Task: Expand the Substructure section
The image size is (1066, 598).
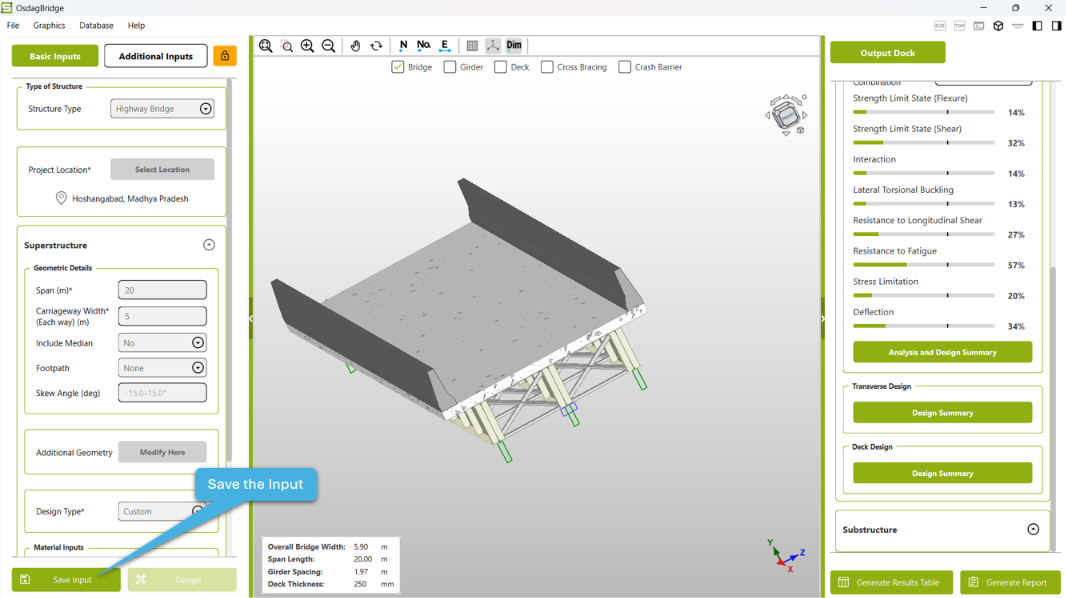Action: (1033, 529)
